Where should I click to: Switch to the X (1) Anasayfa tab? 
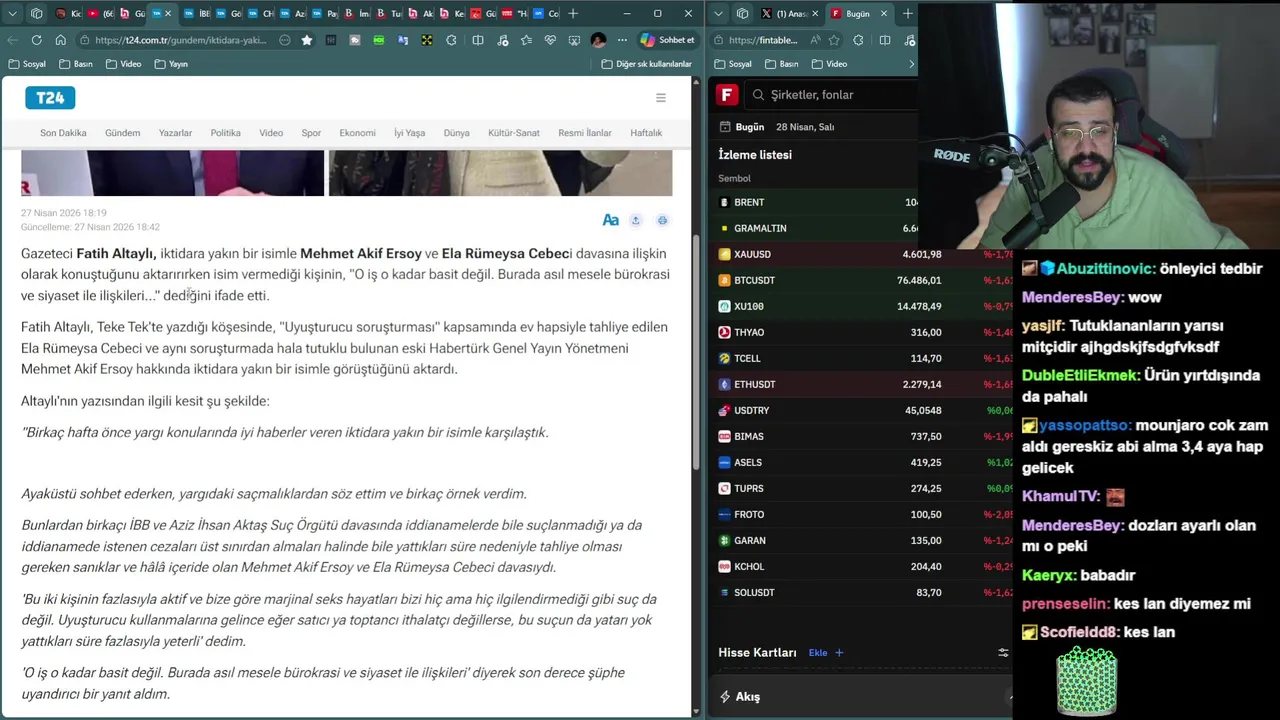(x=790, y=13)
